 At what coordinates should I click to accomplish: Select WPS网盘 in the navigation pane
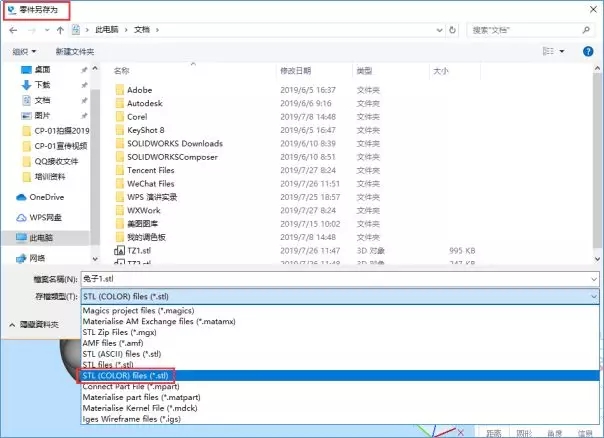(45, 218)
